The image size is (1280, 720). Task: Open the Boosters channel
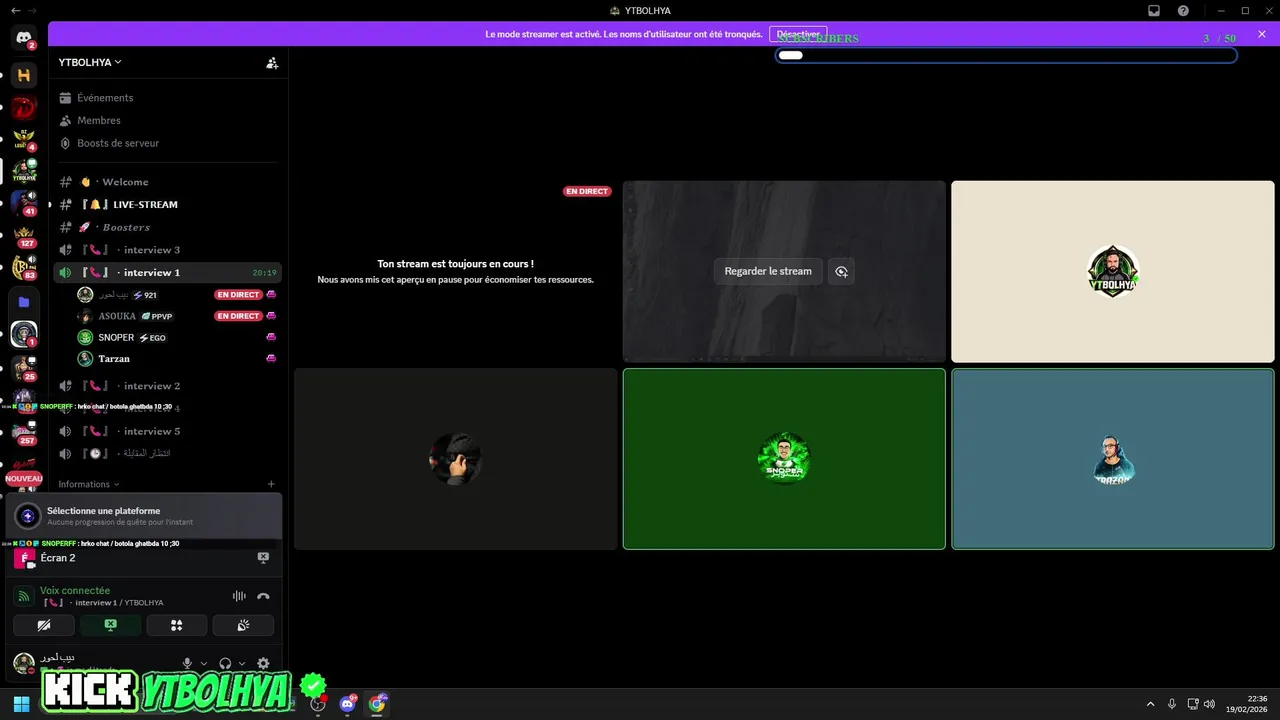coord(166,227)
